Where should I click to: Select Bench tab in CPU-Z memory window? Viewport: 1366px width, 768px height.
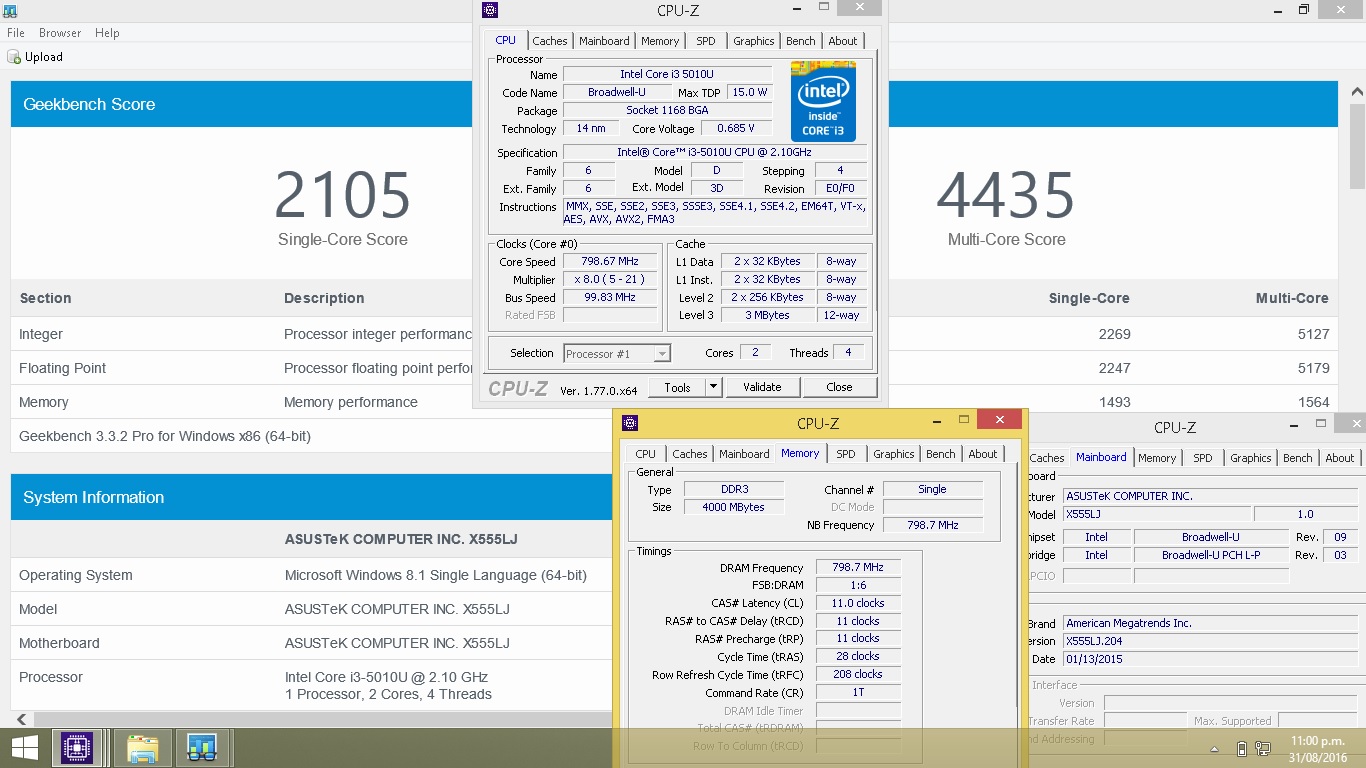tap(941, 454)
